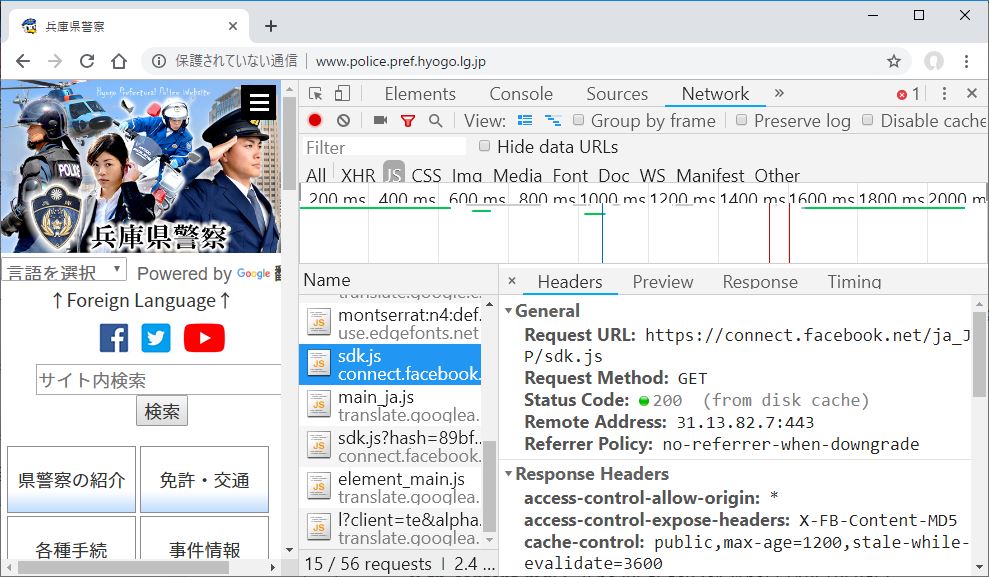Select main_ja.js request row
The image size is (989, 577).
(390, 405)
